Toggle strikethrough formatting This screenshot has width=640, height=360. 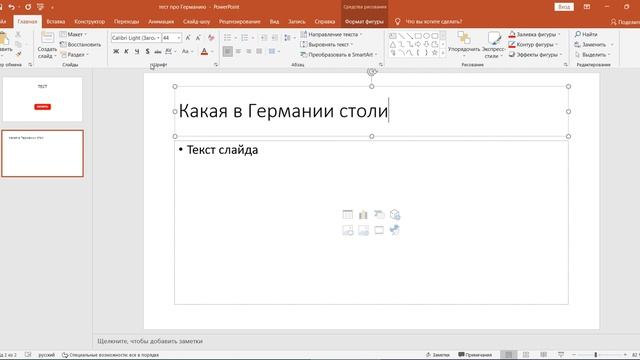158,51
